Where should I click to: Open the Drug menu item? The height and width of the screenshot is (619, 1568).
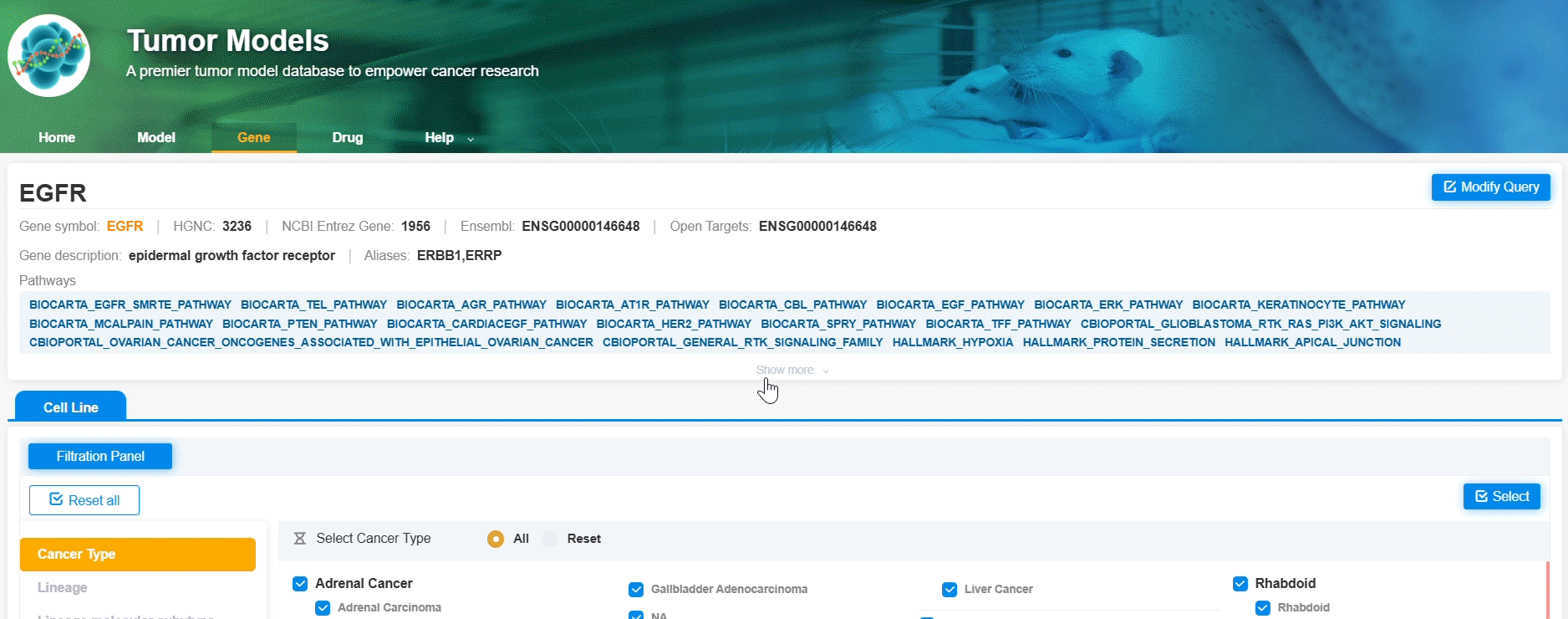point(347,138)
